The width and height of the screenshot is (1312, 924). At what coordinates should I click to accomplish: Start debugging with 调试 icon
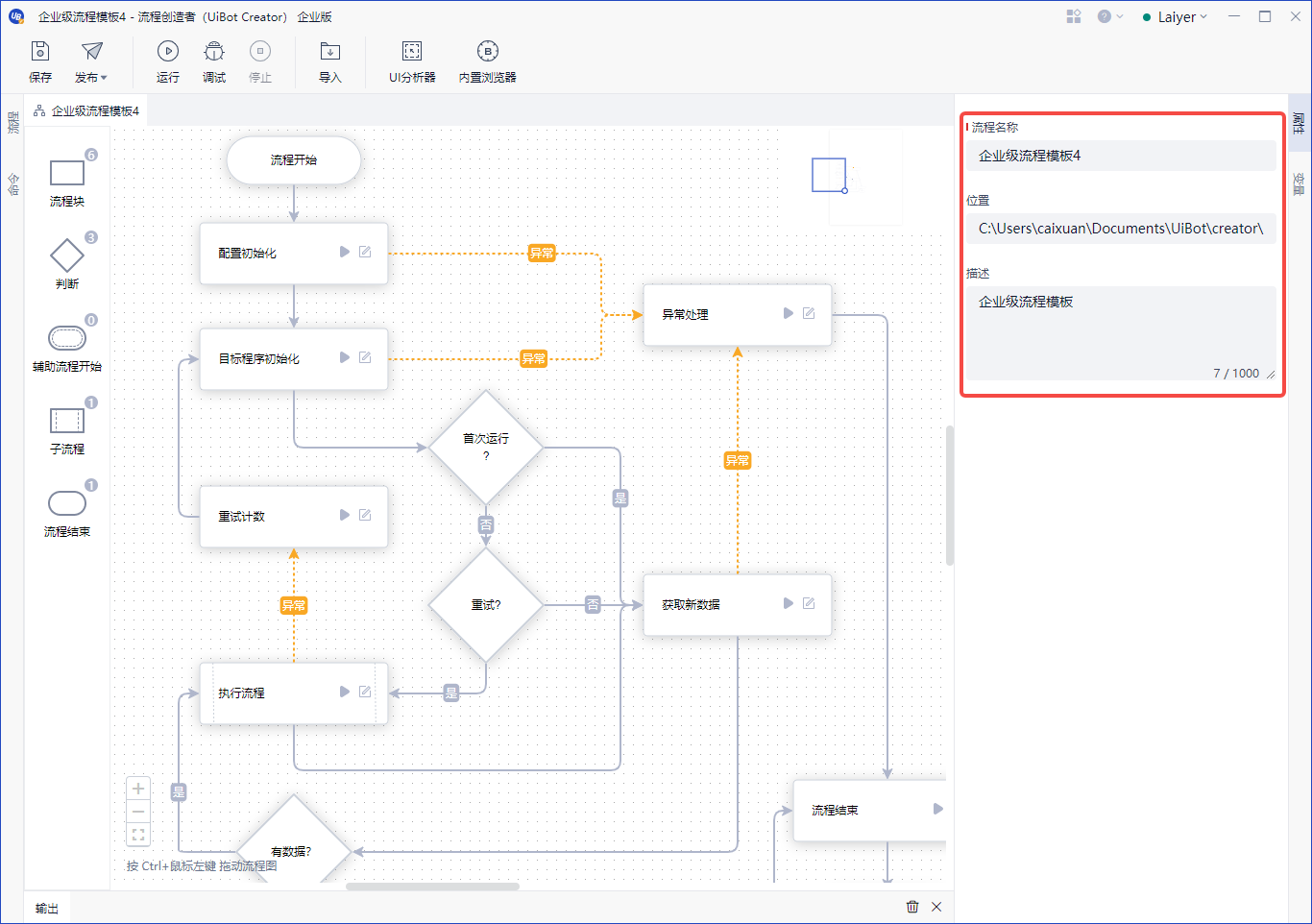tap(214, 52)
